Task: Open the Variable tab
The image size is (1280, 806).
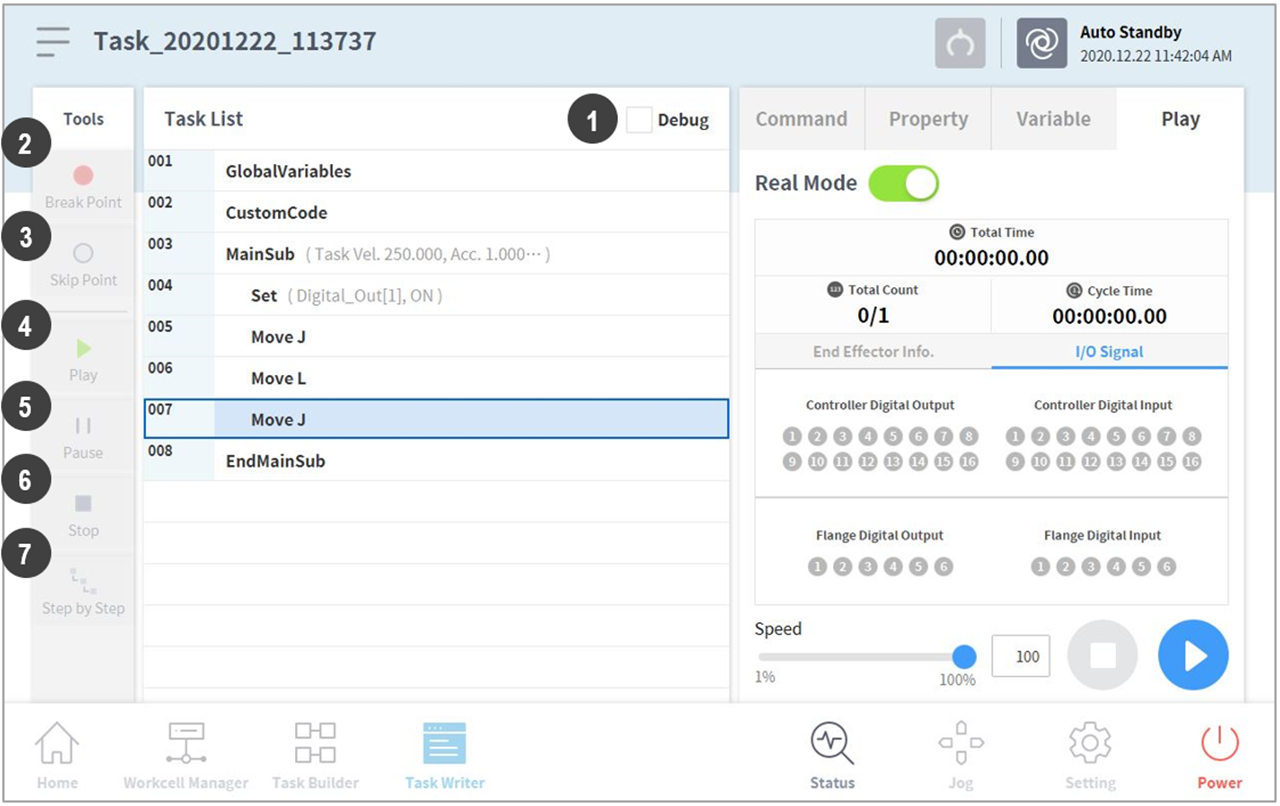Action: 1053,119
